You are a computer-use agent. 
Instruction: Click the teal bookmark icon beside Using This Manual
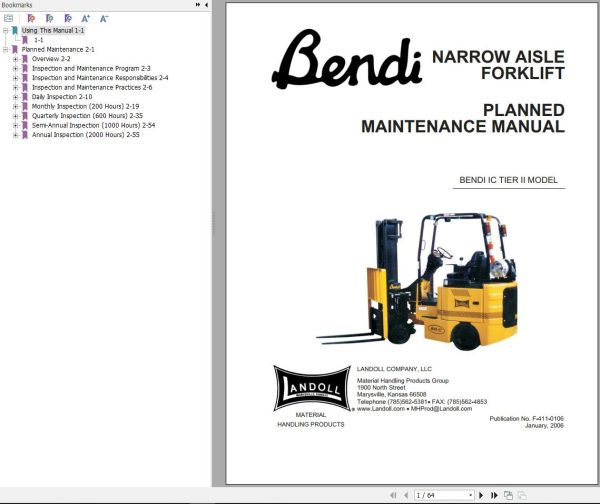(15, 30)
